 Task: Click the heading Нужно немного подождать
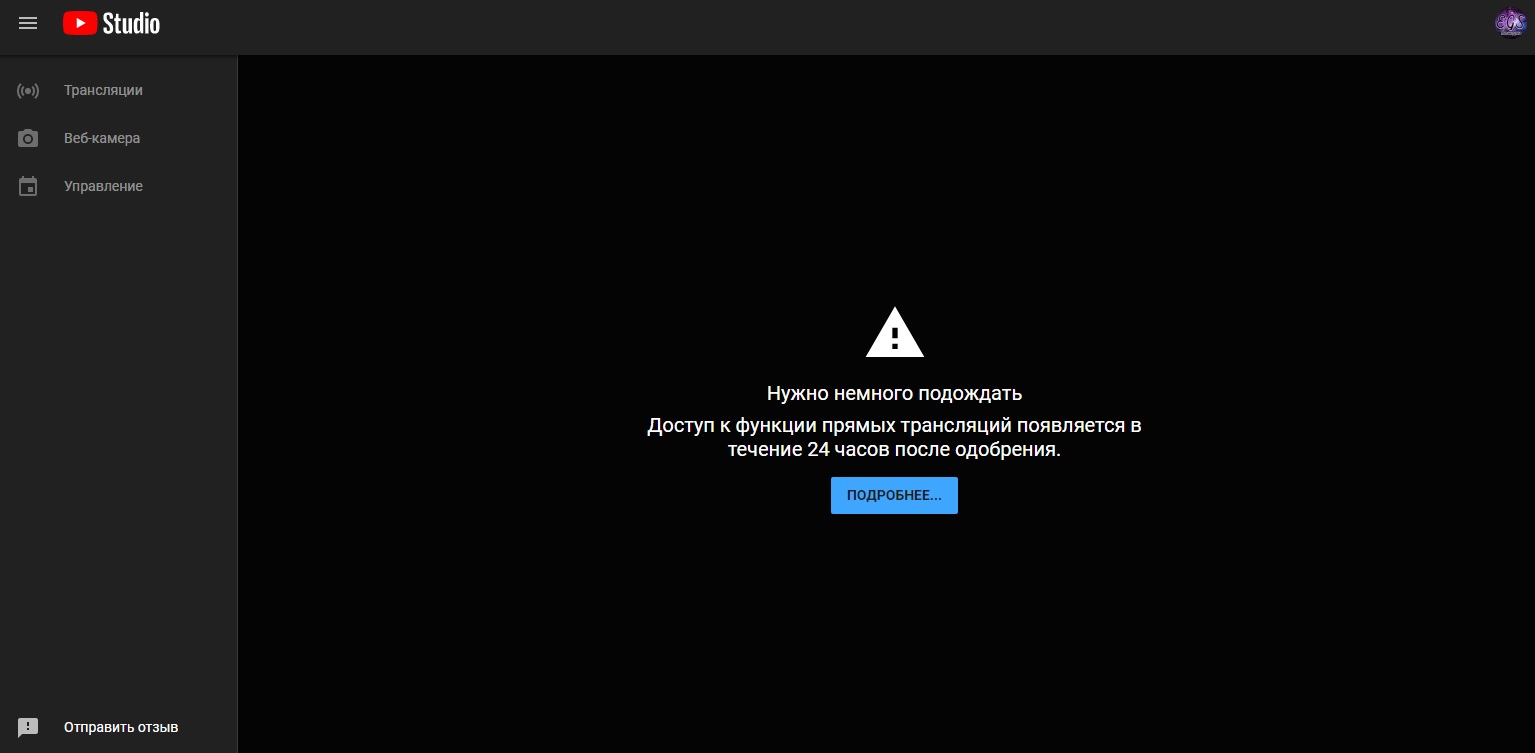pos(894,393)
